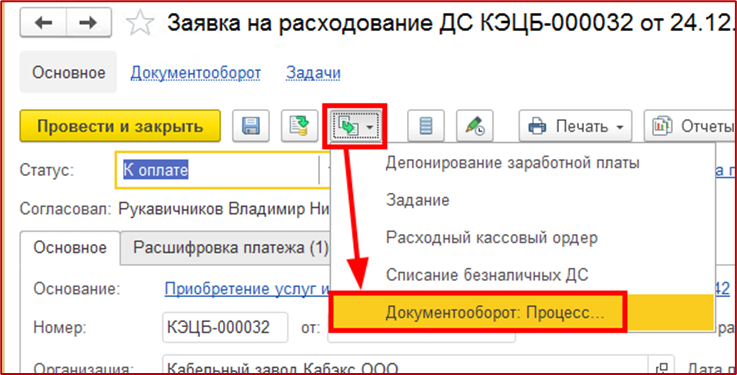
Task: Click the pencil with clock icon
Action: pyautogui.click(x=475, y=126)
